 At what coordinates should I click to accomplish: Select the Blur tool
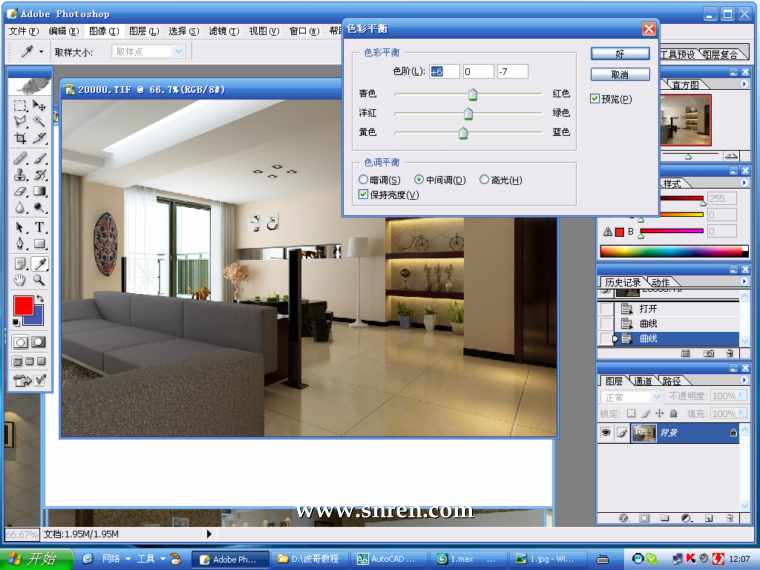coord(20,208)
